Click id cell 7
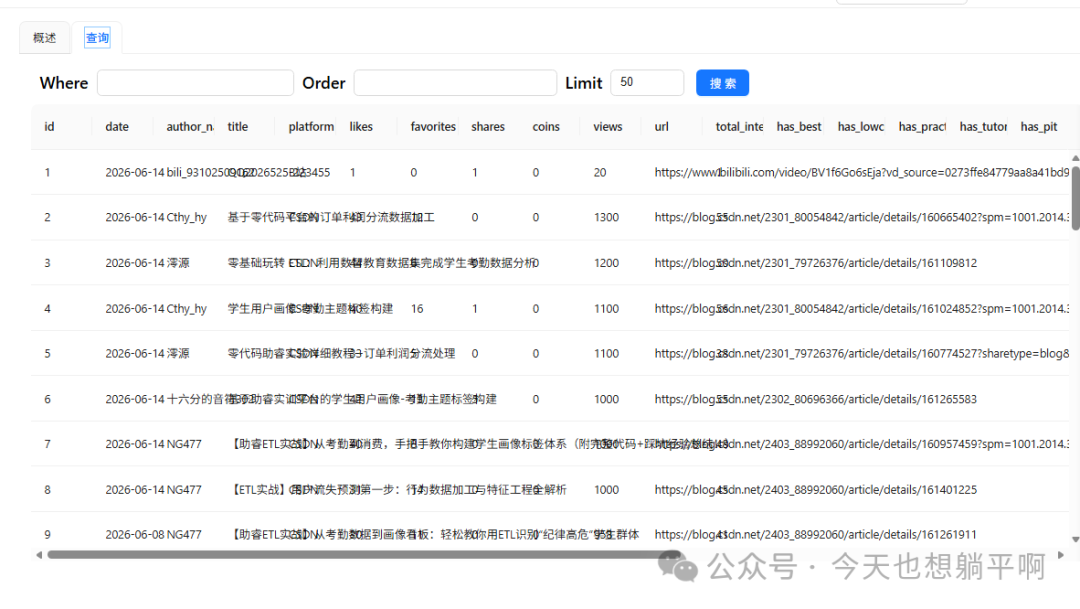This screenshot has width=1080, height=609. click(x=48, y=444)
